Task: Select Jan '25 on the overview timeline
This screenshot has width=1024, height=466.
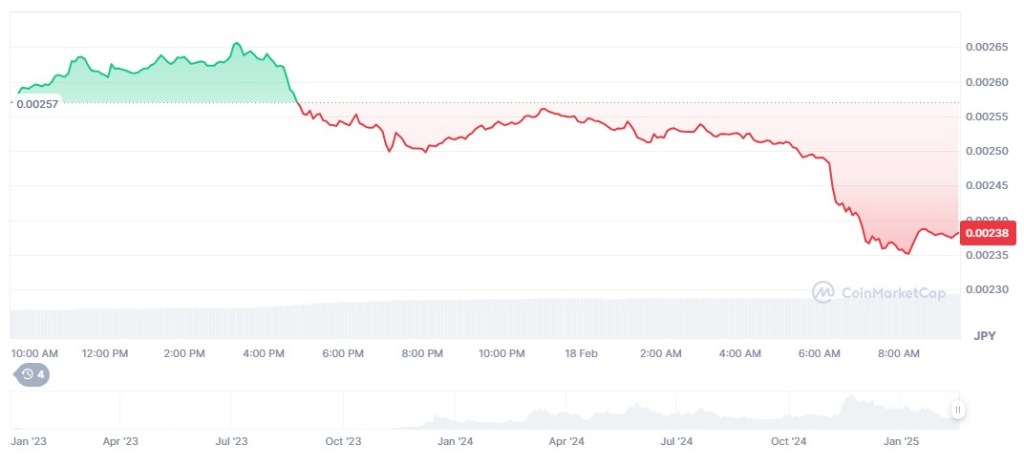Action: coord(906,440)
